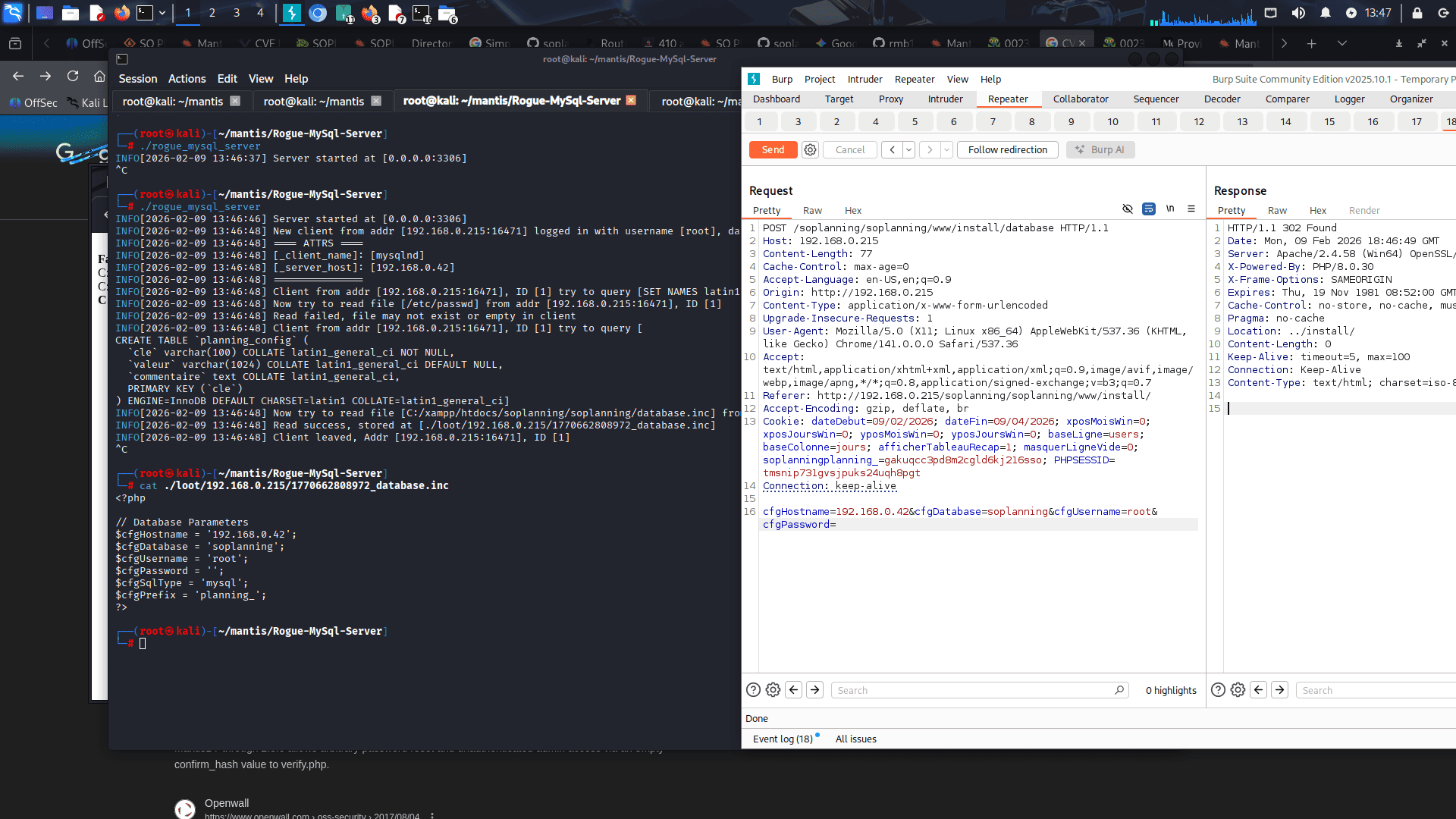The height and width of the screenshot is (819, 1456).
Task: Toggle the \n non-printing characters display
Action: tap(1170, 209)
